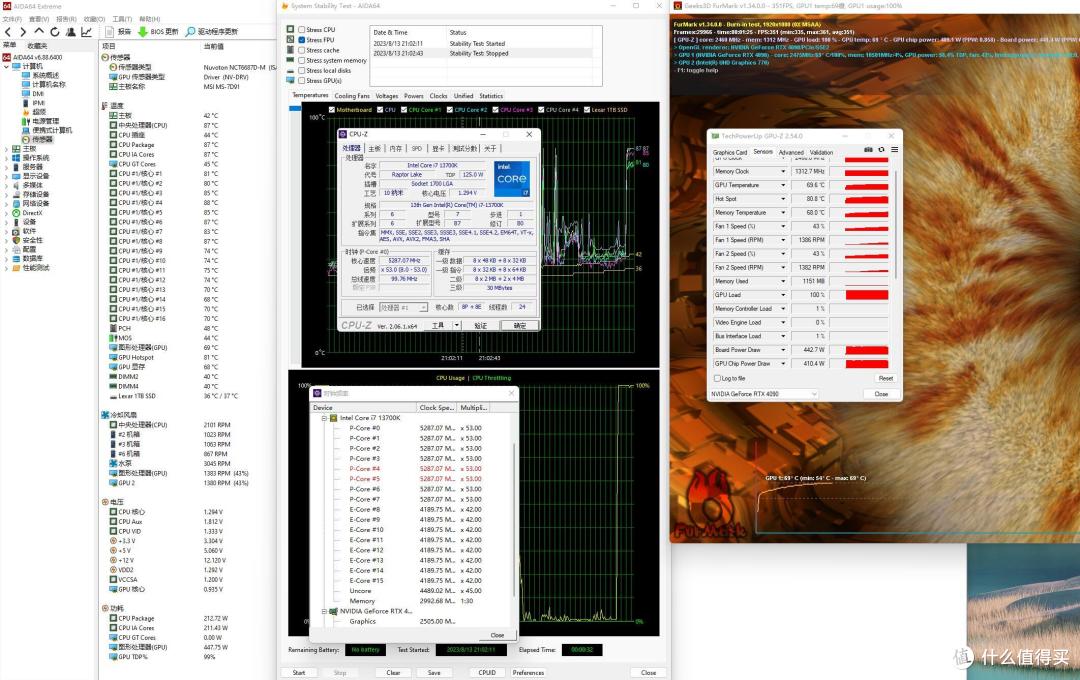This screenshot has width=1080, height=680.
Task: Open GPU-Z Graphics Card tab
Action: point(729,152)
